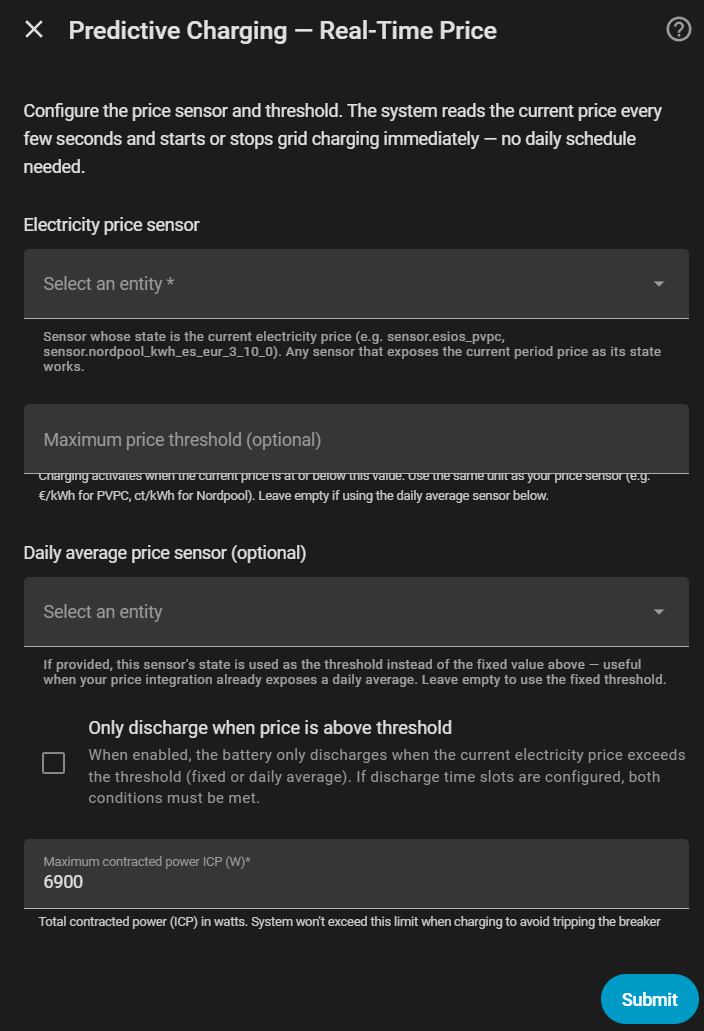Open the help icon in the header

678,30
